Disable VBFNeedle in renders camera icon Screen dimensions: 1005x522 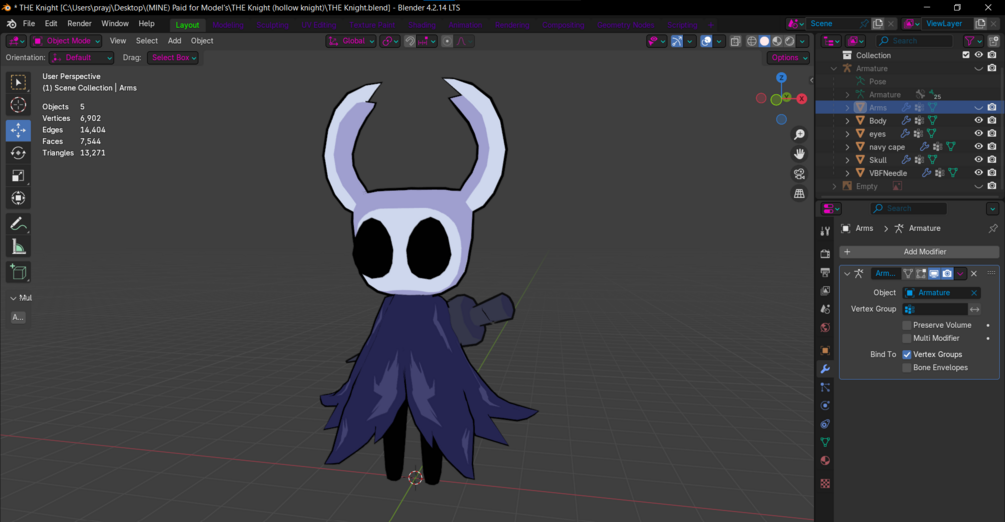point(992,173)
